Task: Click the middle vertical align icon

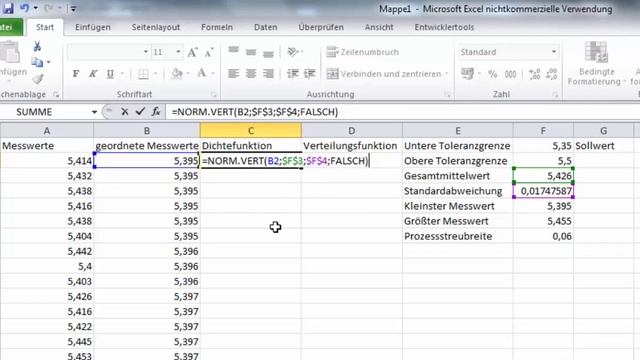Action: pos(251,52)
